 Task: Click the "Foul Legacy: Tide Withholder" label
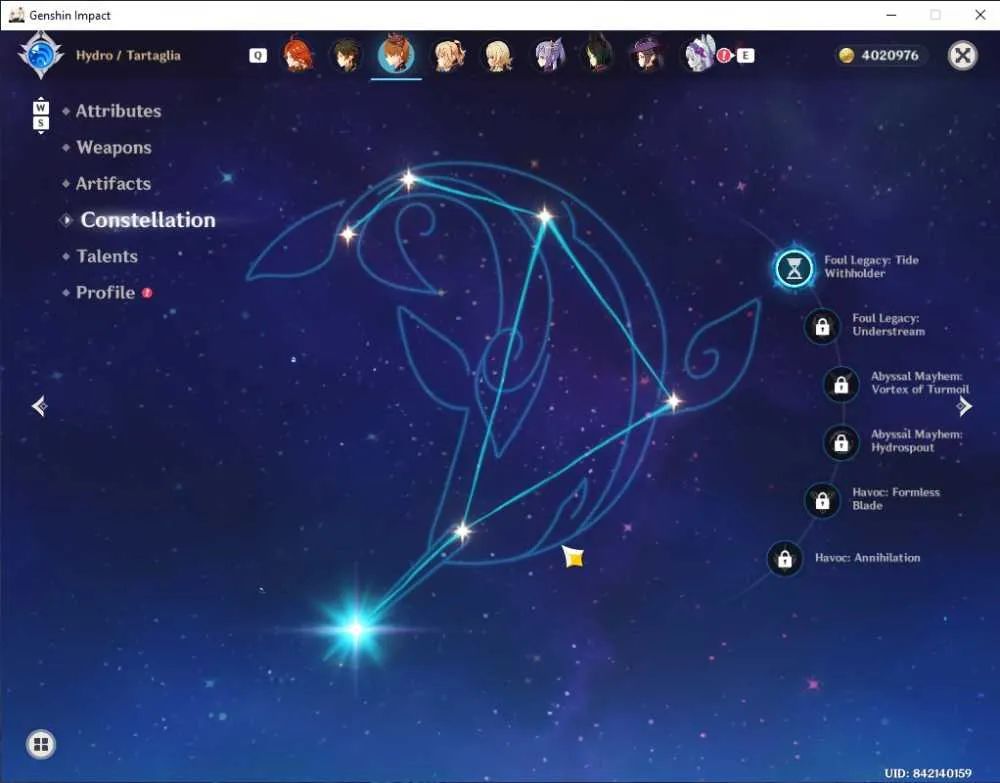coord(871,267)
